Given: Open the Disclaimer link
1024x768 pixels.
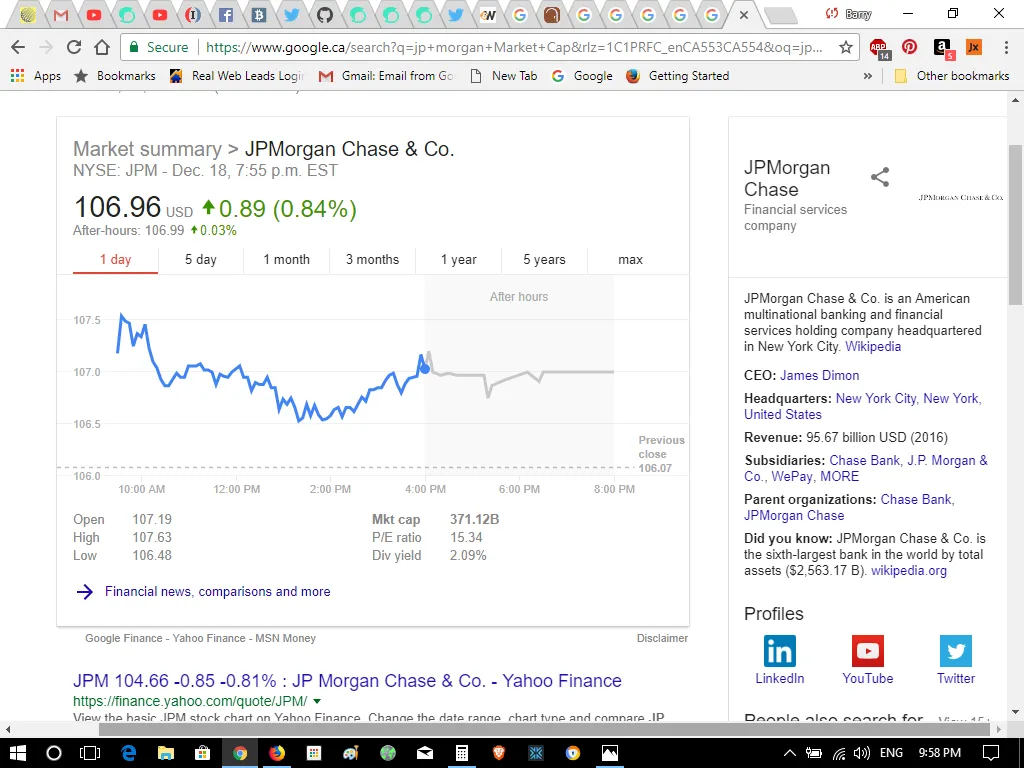Looking at the screenshot, I should [662, 638].
